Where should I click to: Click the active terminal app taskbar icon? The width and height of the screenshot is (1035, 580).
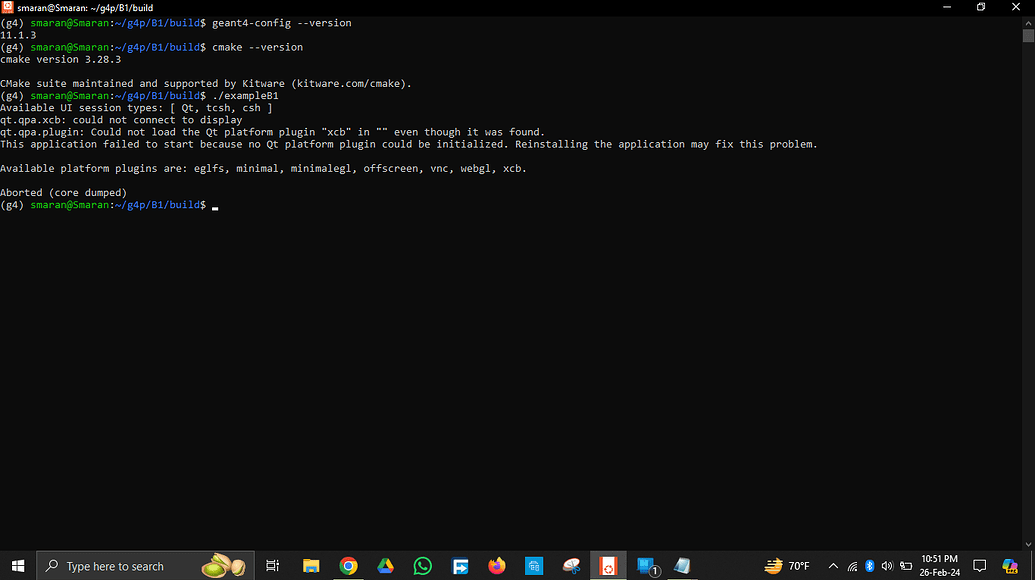tap(608, 565)
